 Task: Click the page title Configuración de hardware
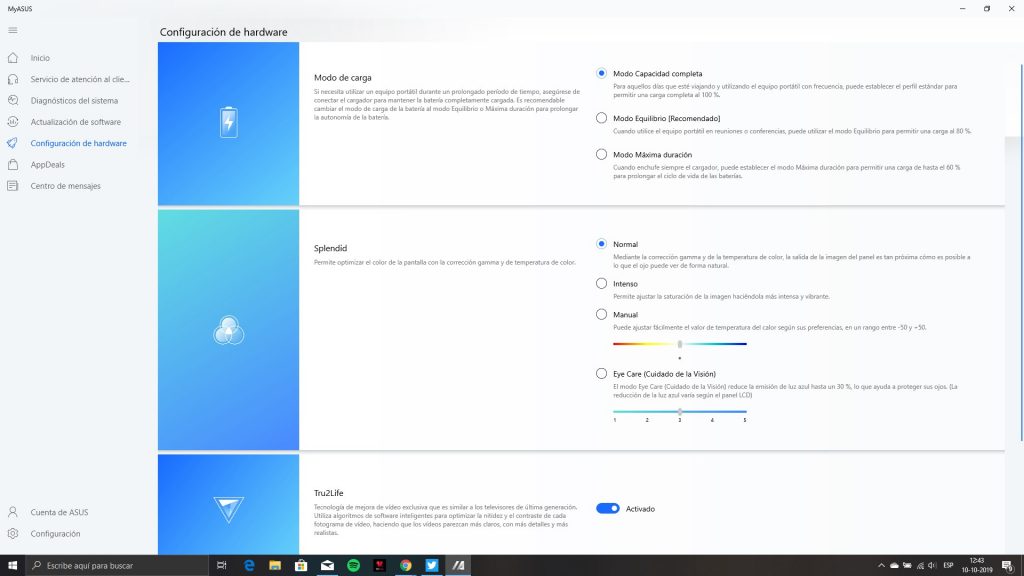tap(223, 32)
